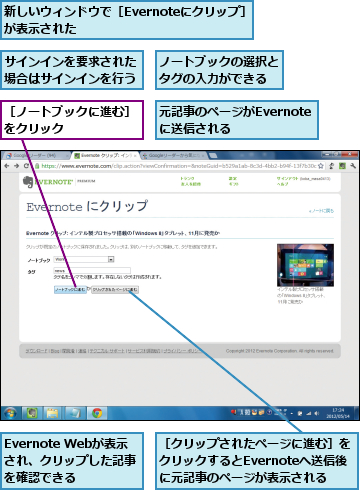Click the Evernote clipper extension icon
This screenshot has height=490, width=360.
pos(342,166)
